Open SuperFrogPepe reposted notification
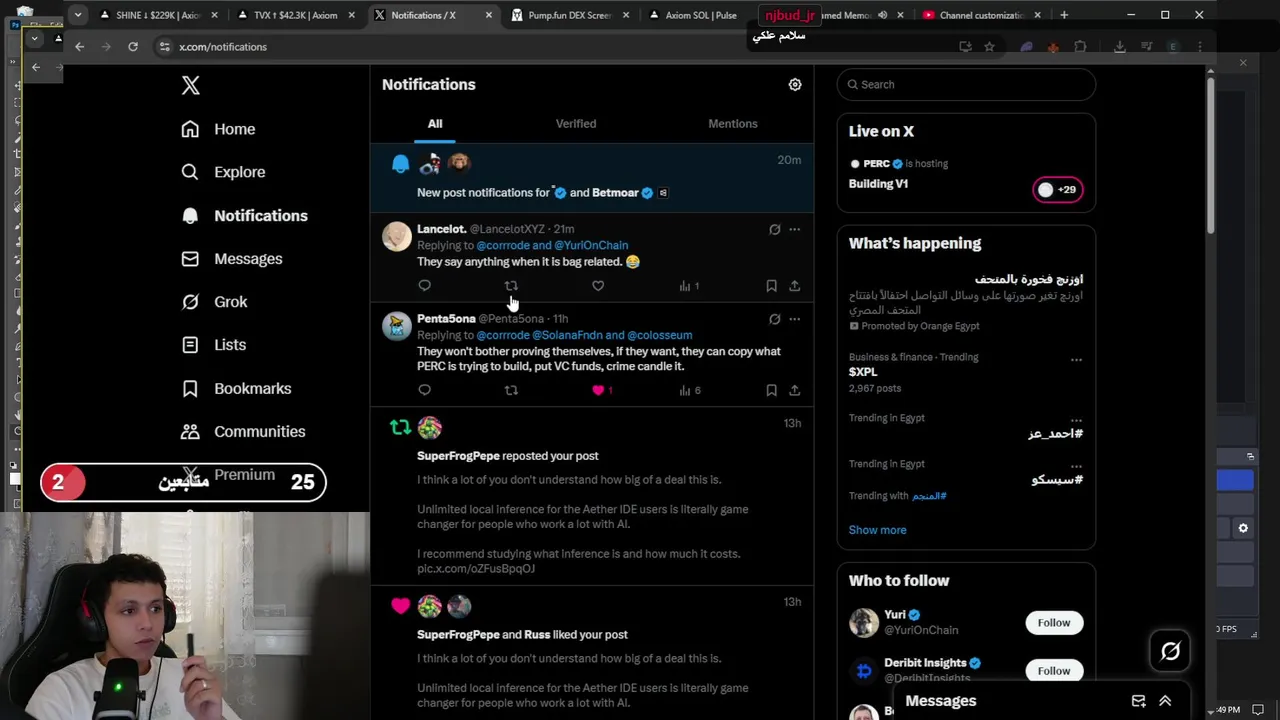The image size is (1280, 720). point(592,496)
